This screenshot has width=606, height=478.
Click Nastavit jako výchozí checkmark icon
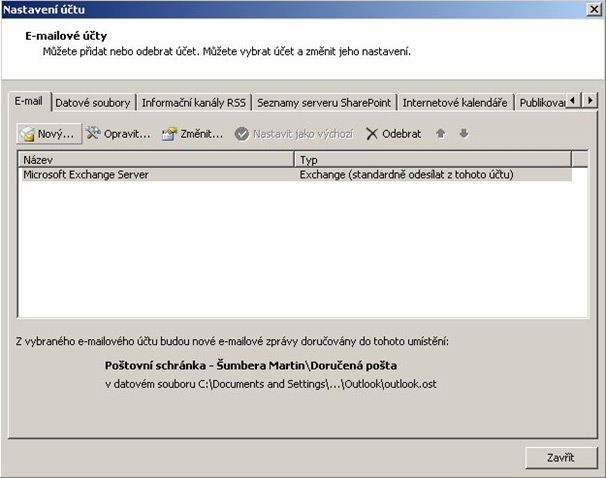[x=242, y=133]
